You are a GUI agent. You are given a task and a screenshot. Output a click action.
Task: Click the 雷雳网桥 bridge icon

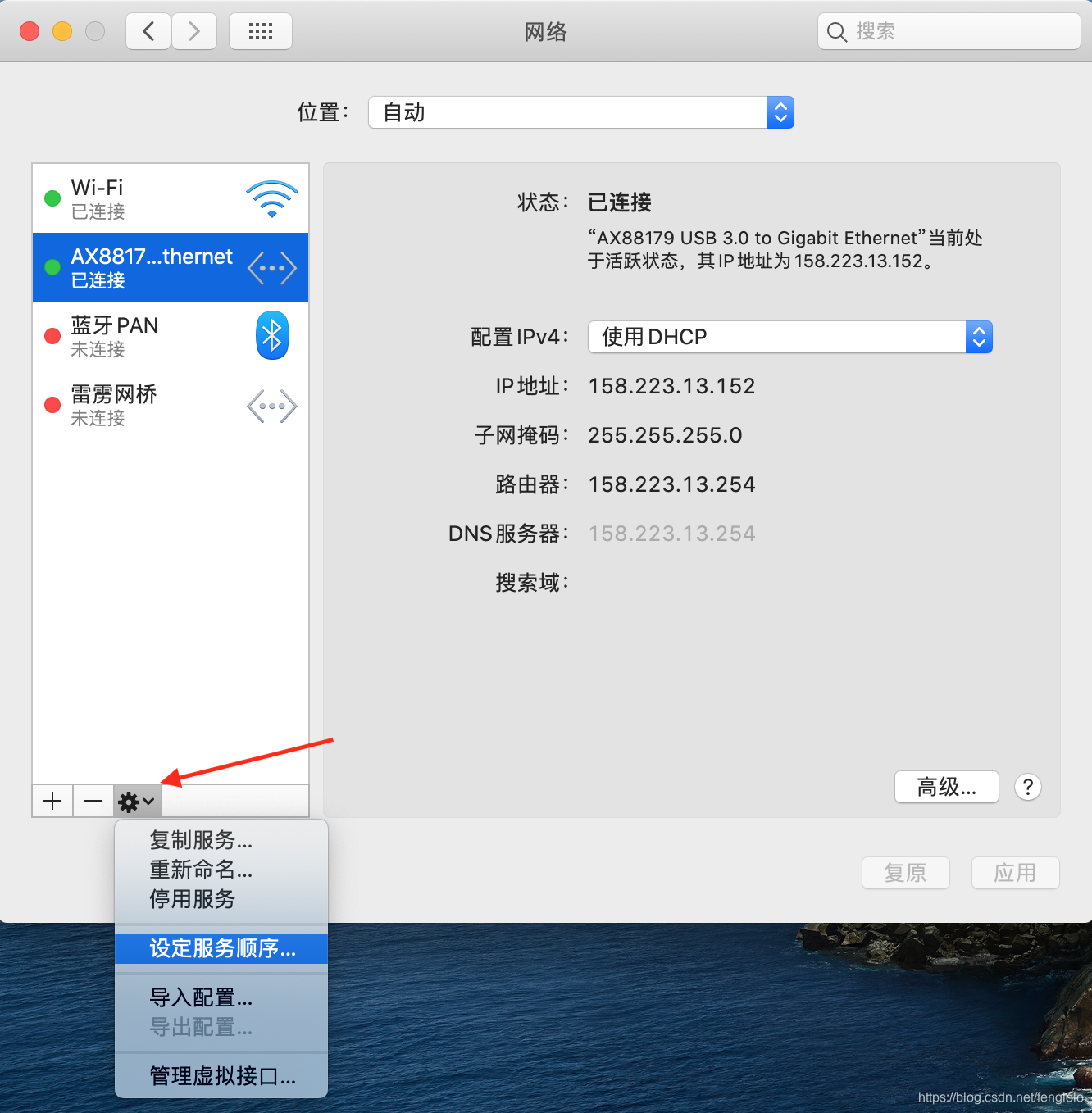[x=271, y=405]
